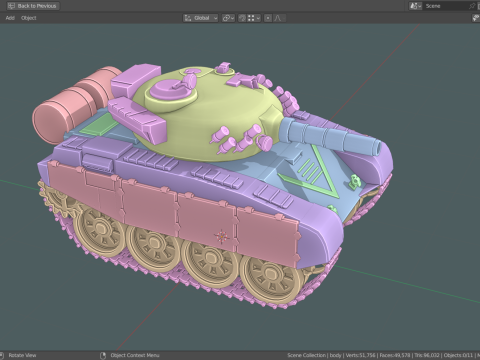Click the Faces:49,578 statistic
Screen dimensions: 480x360
point(395,355)
